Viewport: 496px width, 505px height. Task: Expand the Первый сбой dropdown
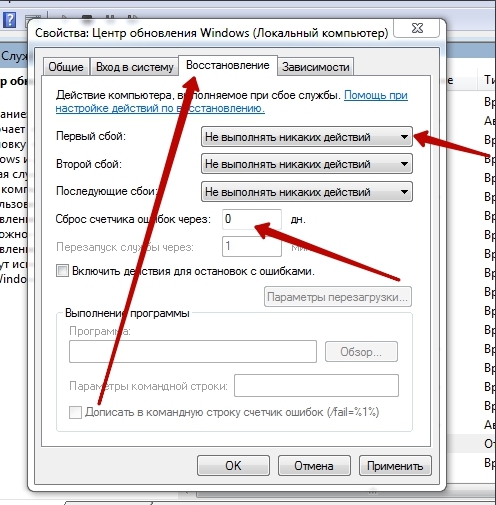(307, 137)
